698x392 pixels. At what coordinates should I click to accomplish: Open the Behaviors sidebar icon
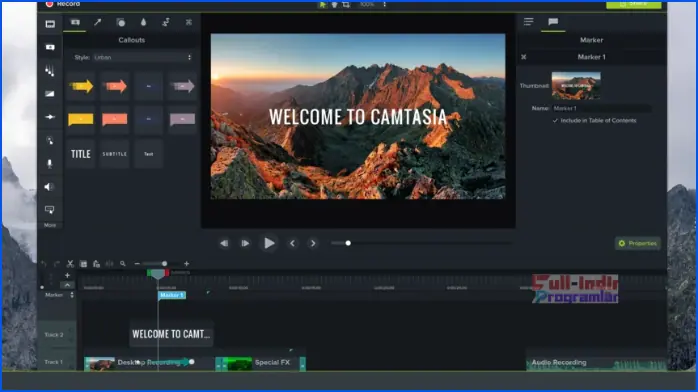tap(50, 70)
